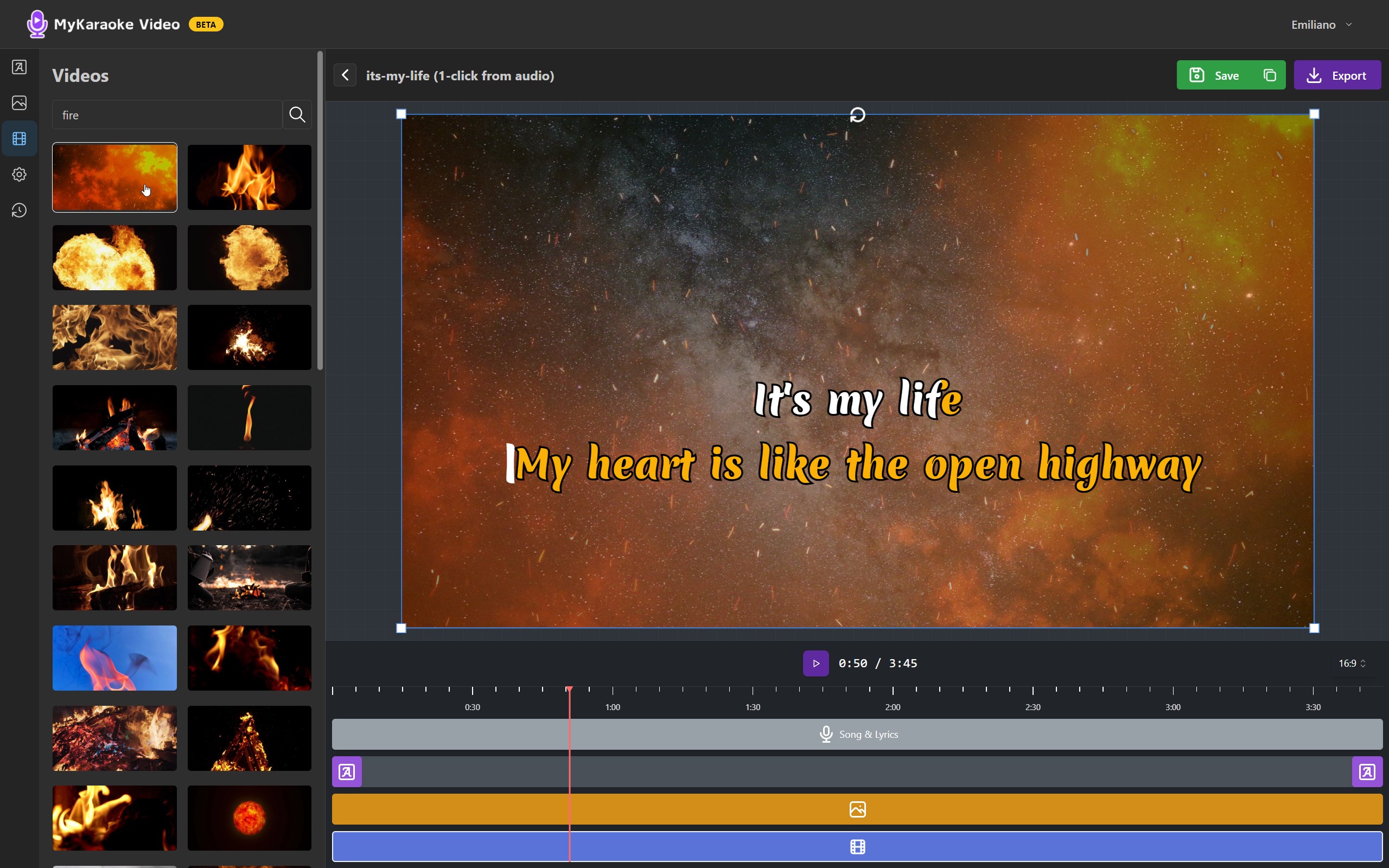Choose the blue background flame video thumbnail
1389x868 pixels.
click(x=114, y=658)
